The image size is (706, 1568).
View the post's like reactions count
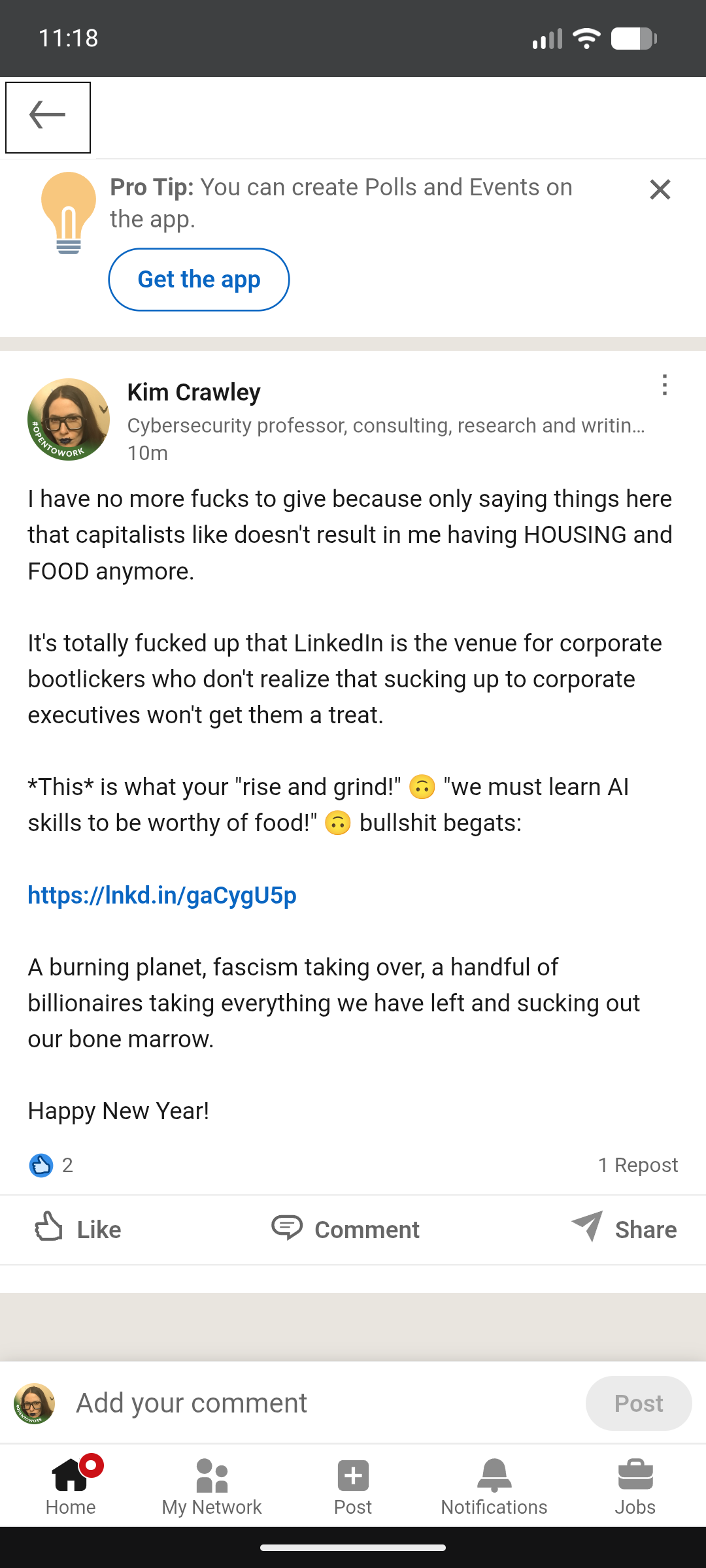[51, 1165]
